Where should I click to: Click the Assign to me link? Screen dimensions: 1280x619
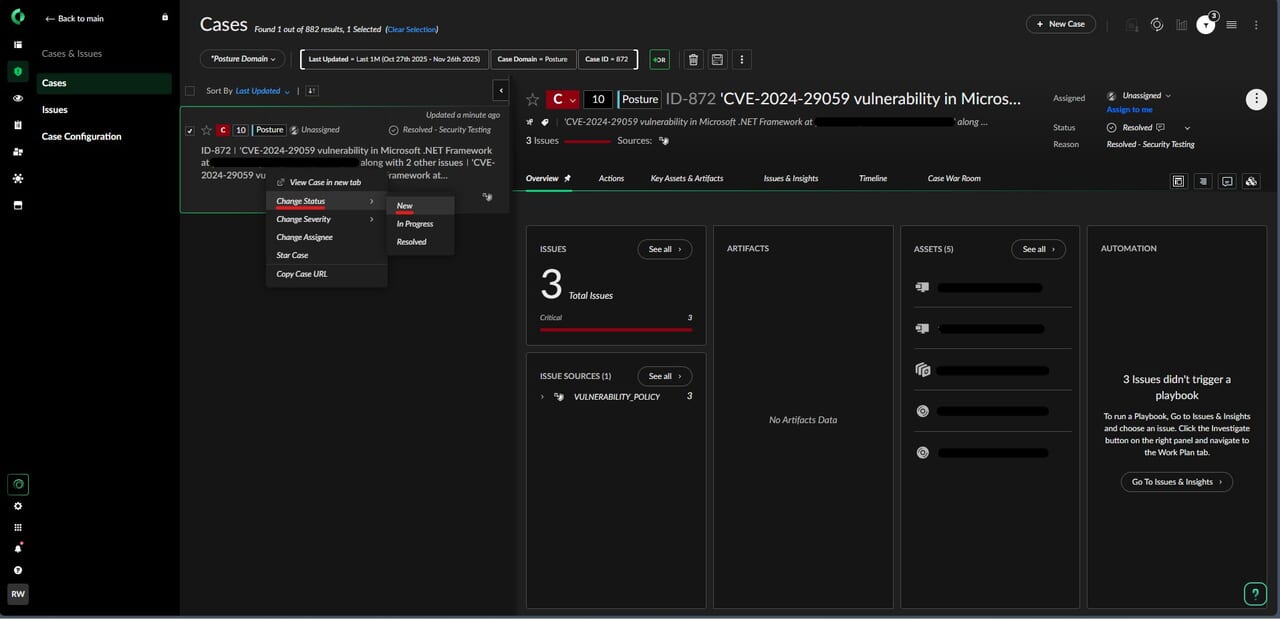click(1129, 109)
